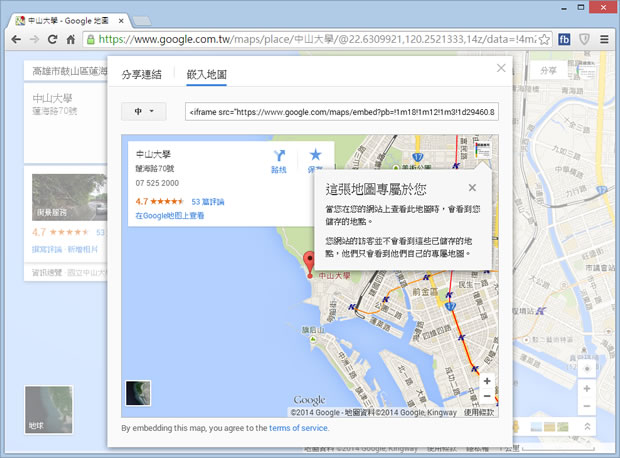Screen dimensions: 620x458
Task: Click the iframe embed code field
Action: (341, 112)
